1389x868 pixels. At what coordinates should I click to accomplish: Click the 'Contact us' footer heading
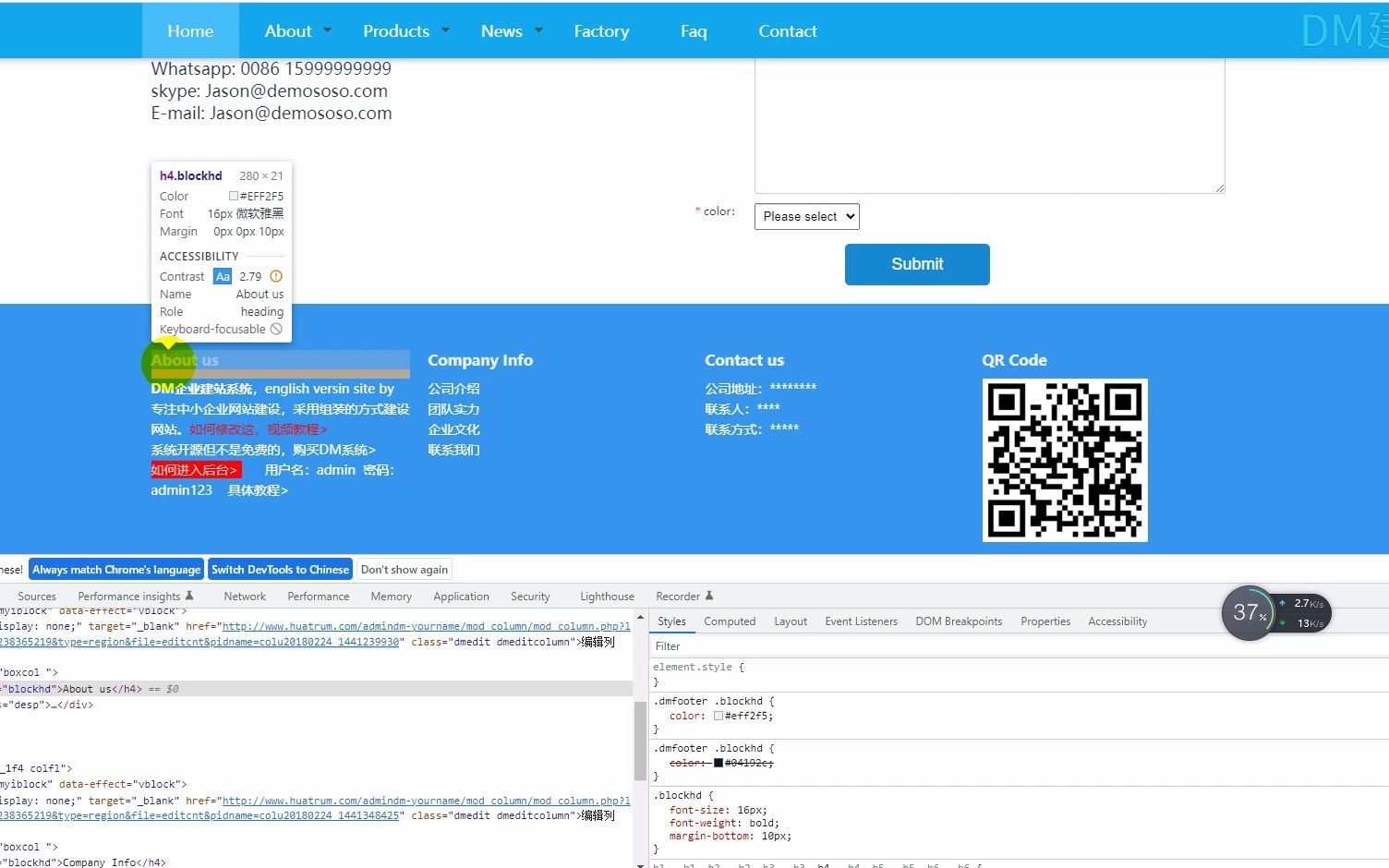[x=744, y=360]
